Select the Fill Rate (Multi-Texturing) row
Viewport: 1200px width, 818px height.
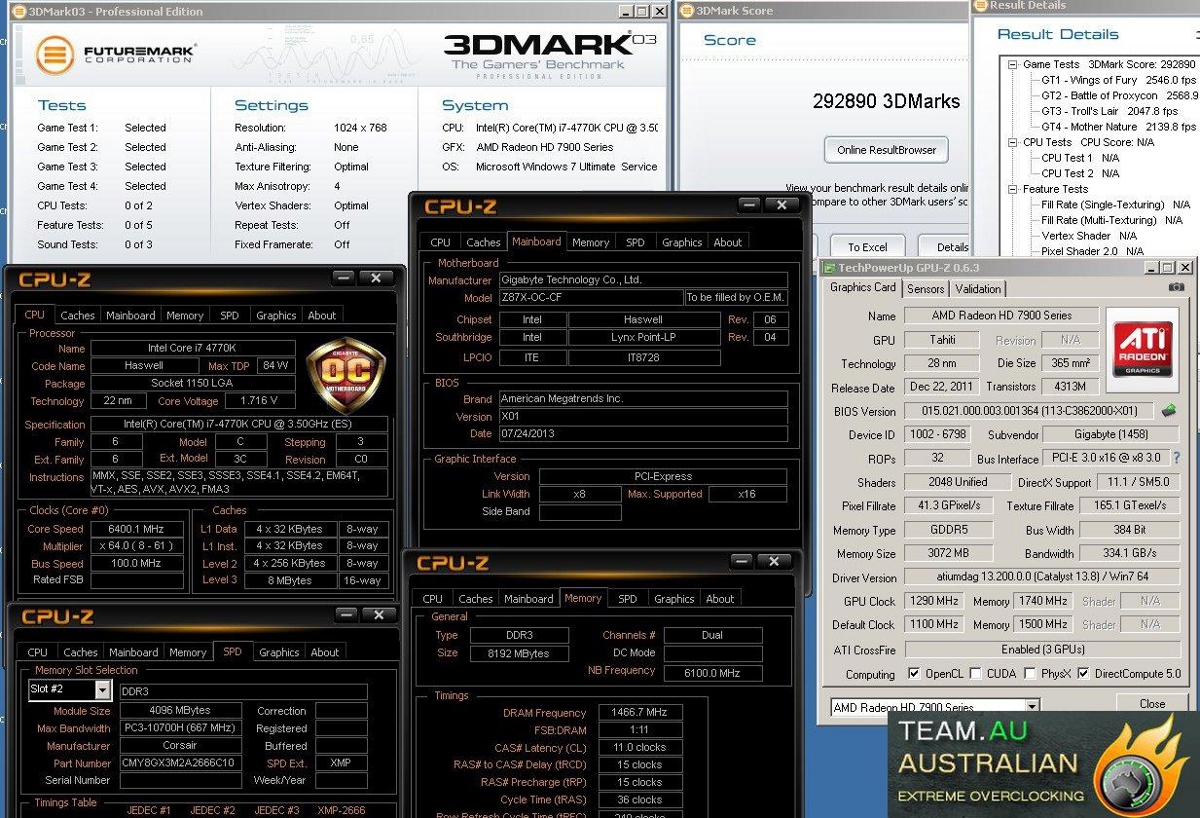tap(1111, 220)
